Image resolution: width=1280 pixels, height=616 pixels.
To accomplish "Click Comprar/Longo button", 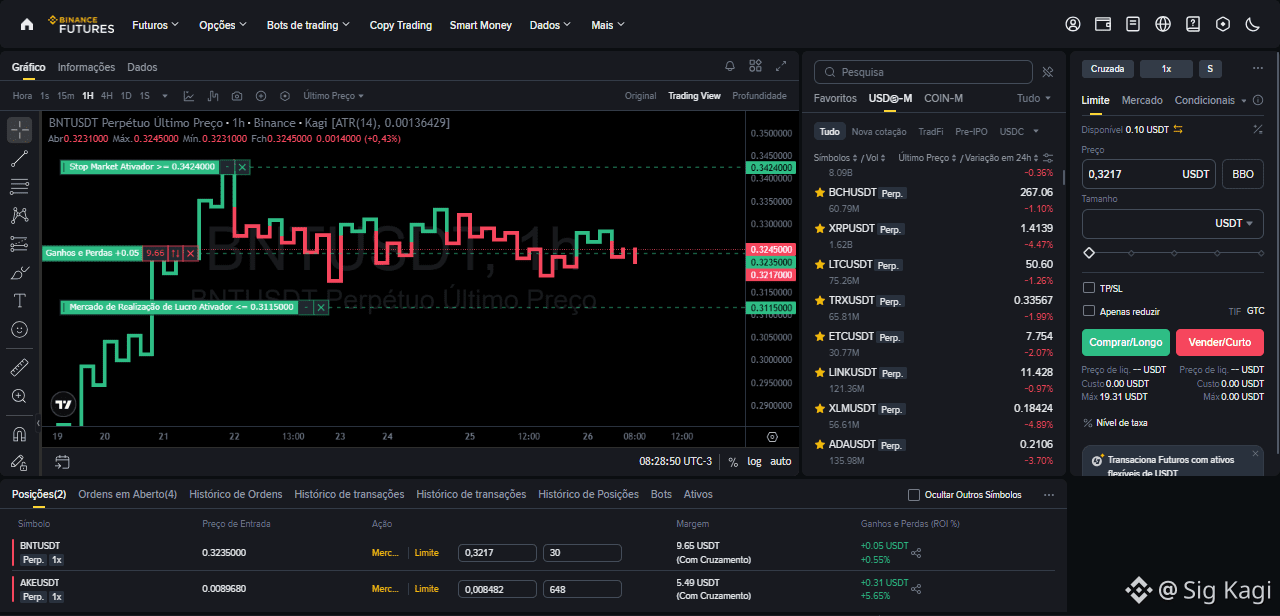I will tap(1126, 342).
